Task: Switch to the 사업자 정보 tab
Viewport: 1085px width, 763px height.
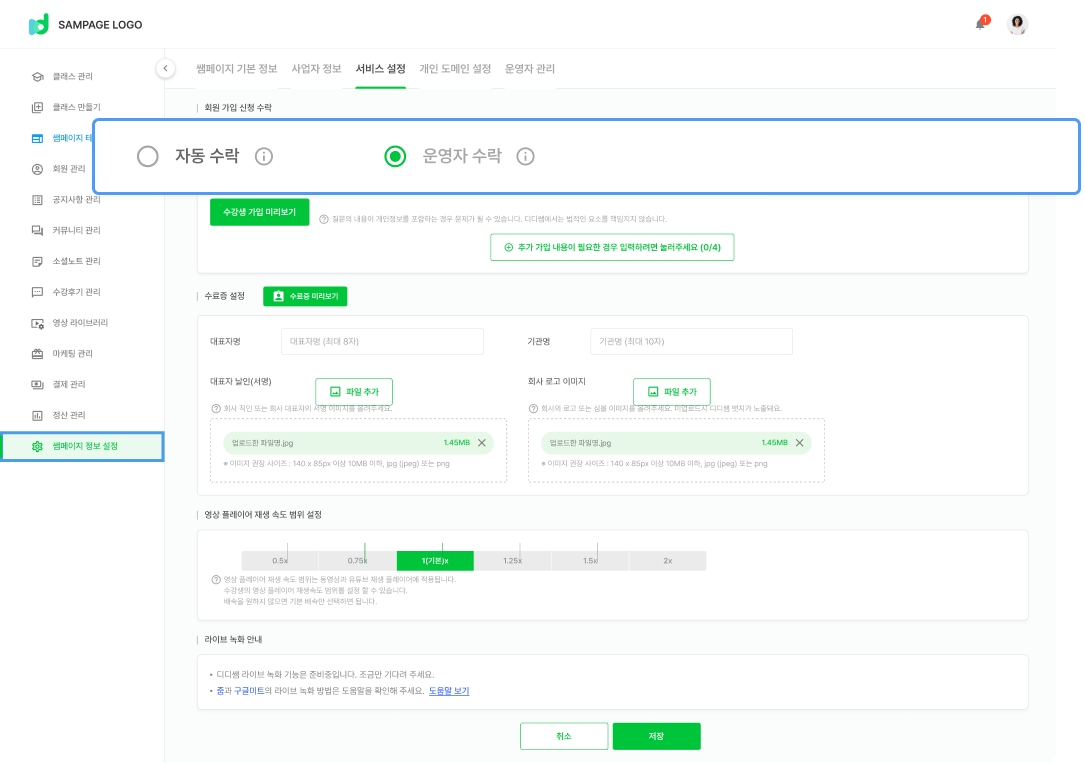Action: [x=316, y=69]
